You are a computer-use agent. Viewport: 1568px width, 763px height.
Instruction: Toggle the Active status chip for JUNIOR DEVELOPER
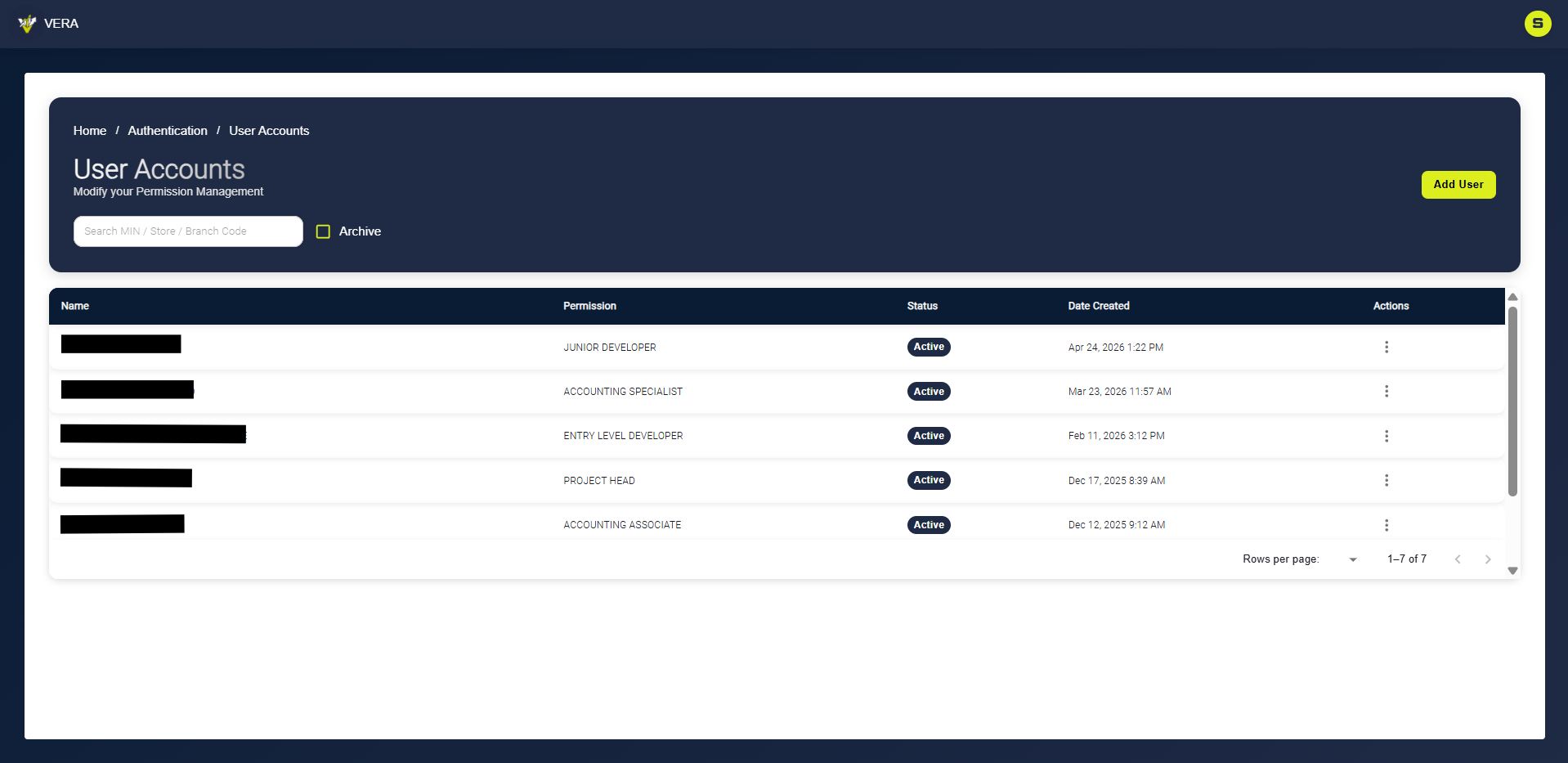click(929, 347)
